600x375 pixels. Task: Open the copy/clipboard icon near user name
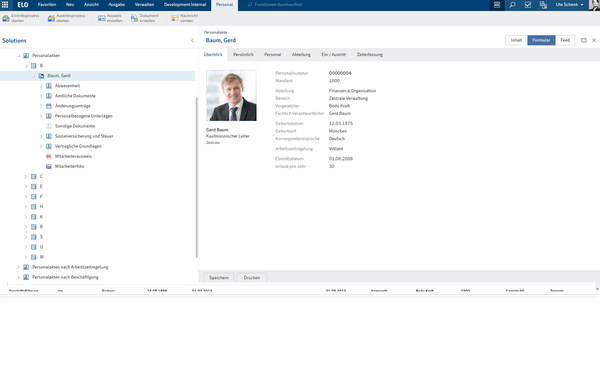(543, 5)
